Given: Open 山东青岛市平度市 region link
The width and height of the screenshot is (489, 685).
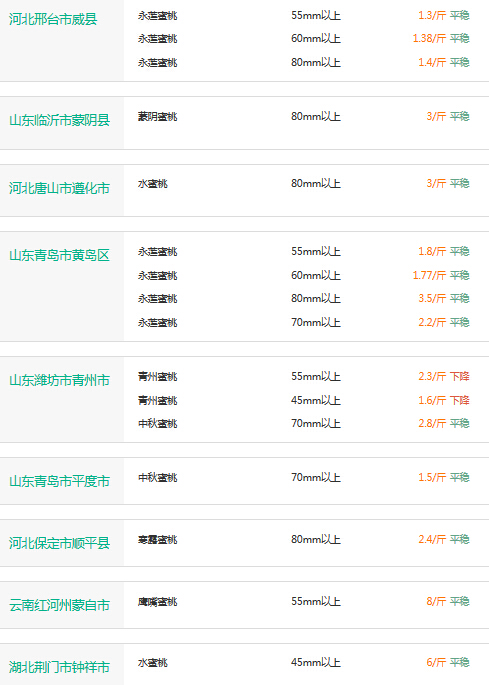Looking at the screenshot, I should tap(59, 481).
